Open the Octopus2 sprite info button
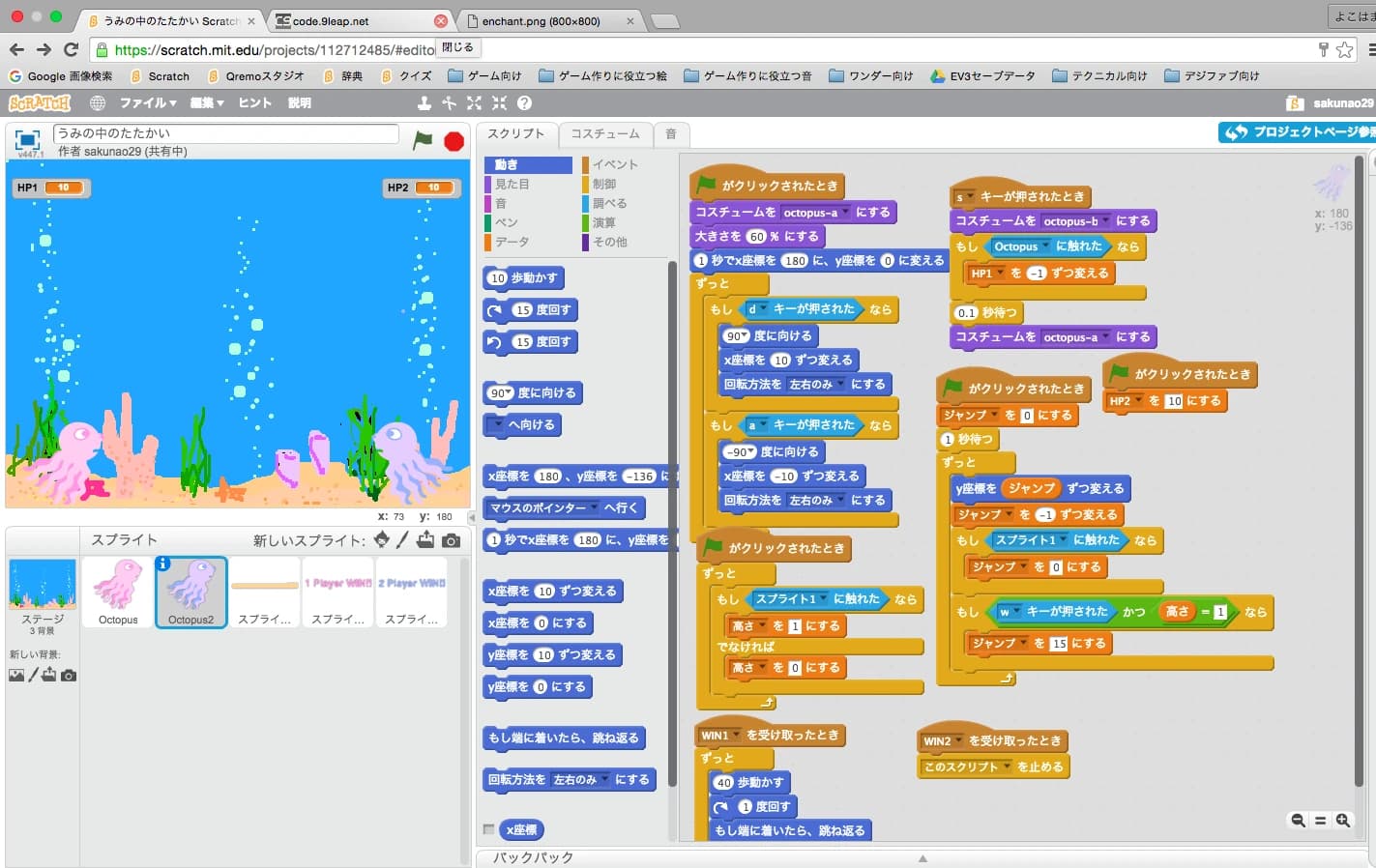Screen dimensions: 1376x868 (163, 564)
